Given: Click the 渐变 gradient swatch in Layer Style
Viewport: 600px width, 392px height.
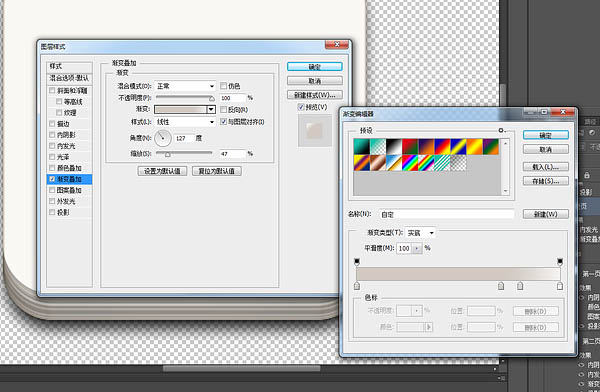Looking at the screenshot, I should pyautogui.click(x=181, y=109).
